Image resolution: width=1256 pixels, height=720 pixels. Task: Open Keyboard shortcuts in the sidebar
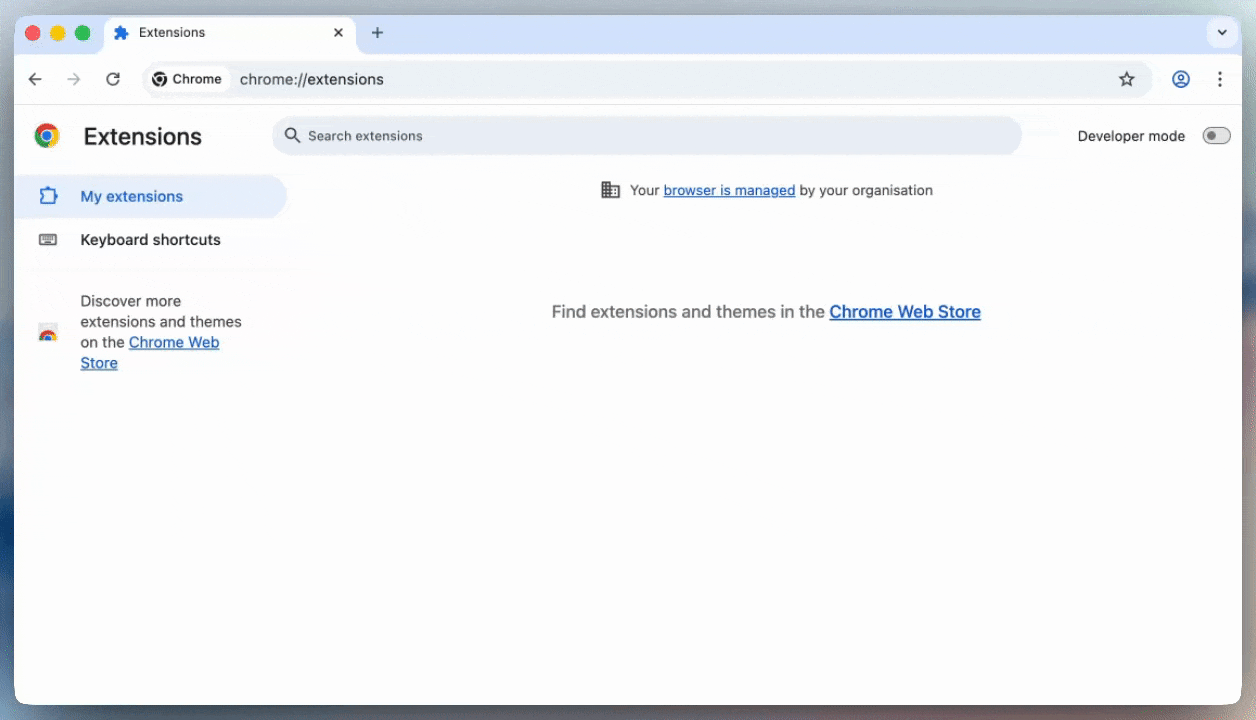click(x=150, y=240)
